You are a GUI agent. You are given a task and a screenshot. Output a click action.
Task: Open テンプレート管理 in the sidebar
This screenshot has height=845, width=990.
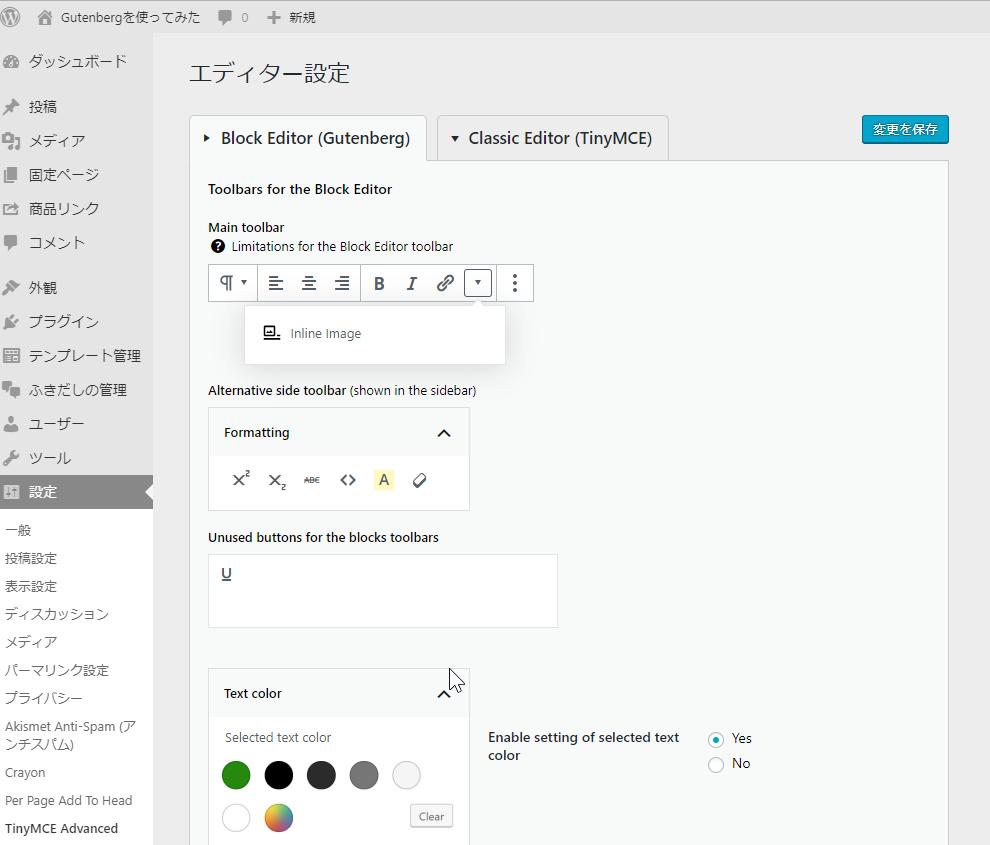76,356
